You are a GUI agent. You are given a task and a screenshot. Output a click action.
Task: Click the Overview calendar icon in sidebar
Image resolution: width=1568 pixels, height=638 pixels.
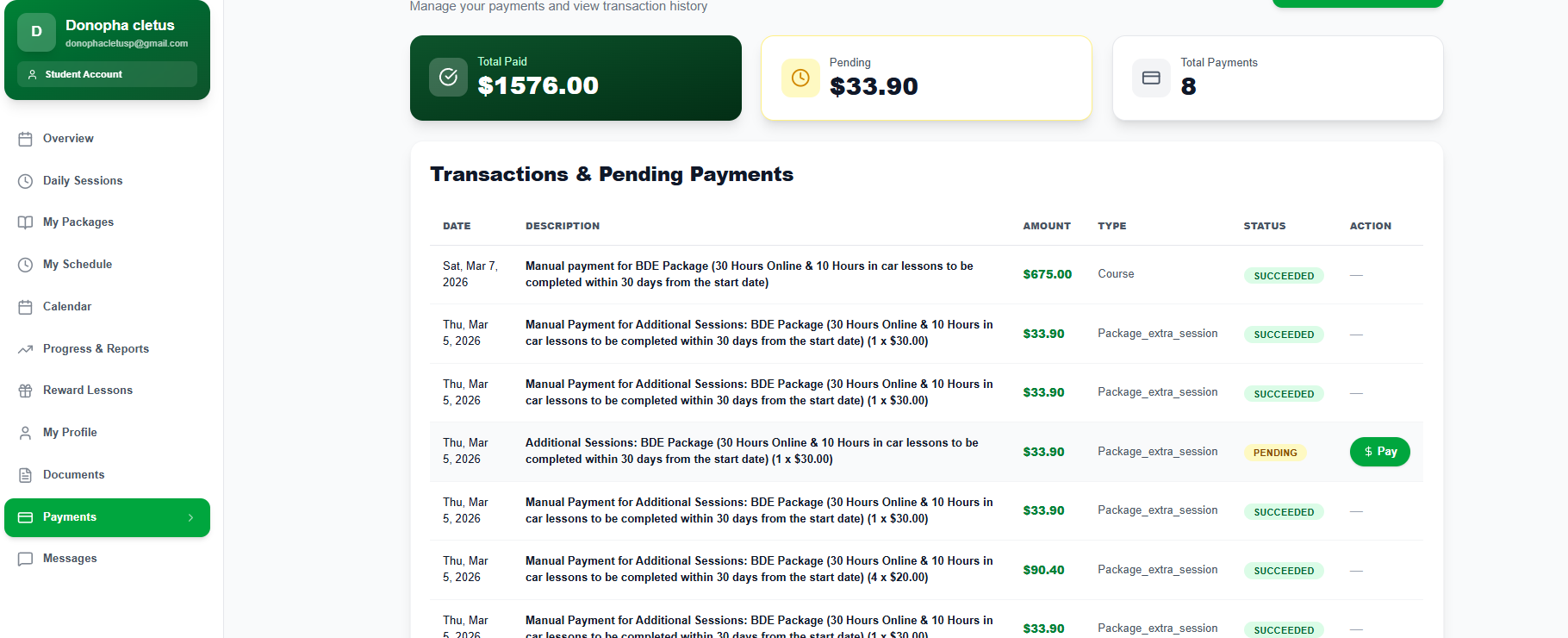[x=25, y=139]
